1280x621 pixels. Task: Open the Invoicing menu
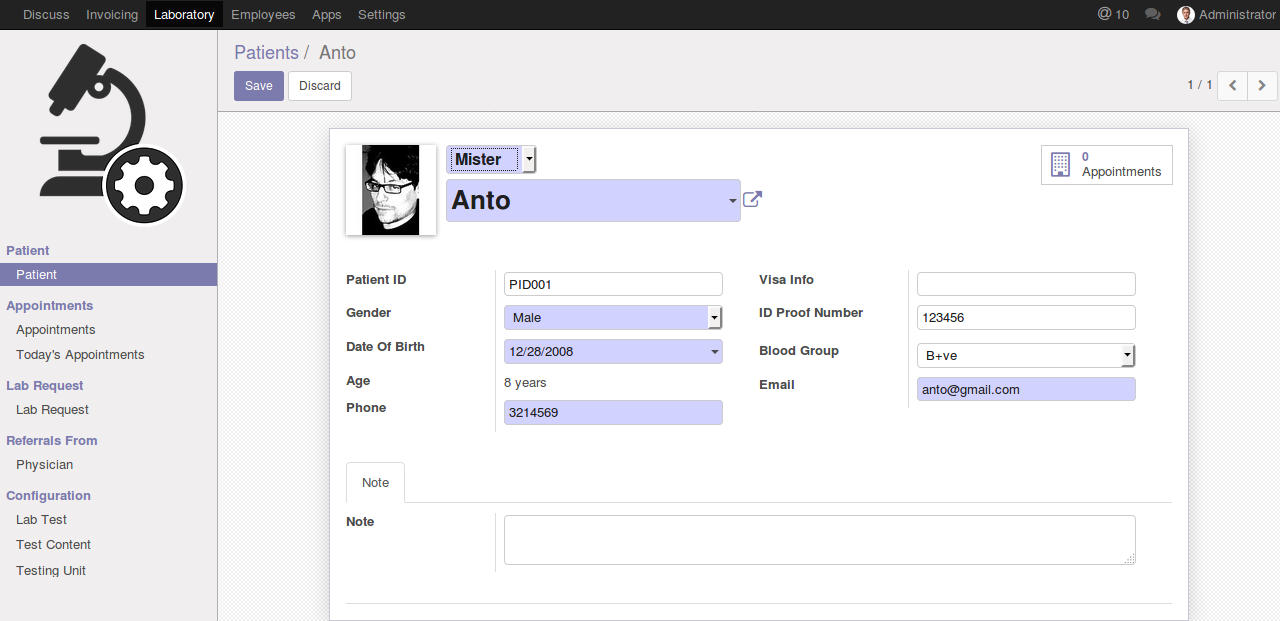112,14
